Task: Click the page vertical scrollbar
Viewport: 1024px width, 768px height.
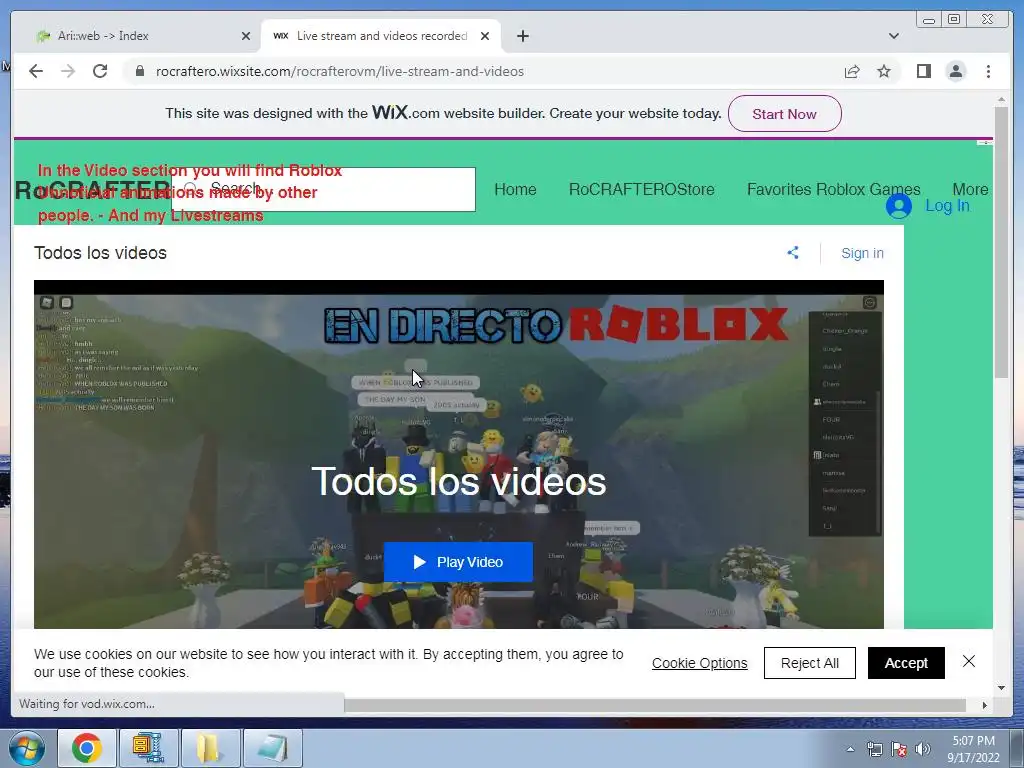Action: (x=1001, y=242)
